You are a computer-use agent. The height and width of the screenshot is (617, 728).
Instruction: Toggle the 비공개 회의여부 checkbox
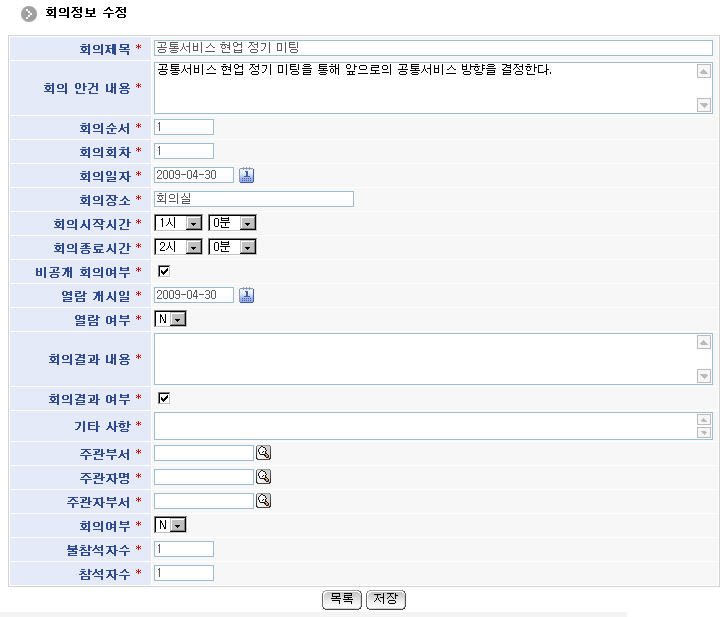164,271
